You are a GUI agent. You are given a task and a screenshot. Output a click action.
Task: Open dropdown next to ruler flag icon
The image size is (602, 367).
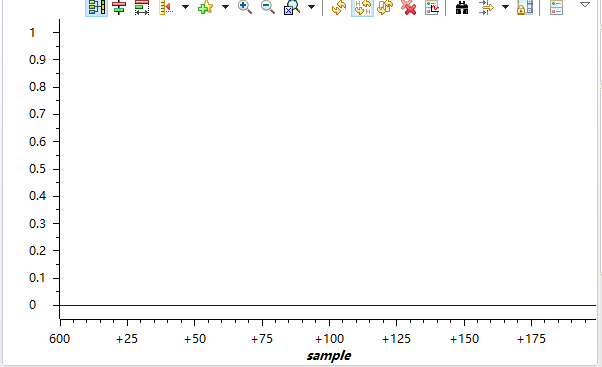[x=185, y=7]
